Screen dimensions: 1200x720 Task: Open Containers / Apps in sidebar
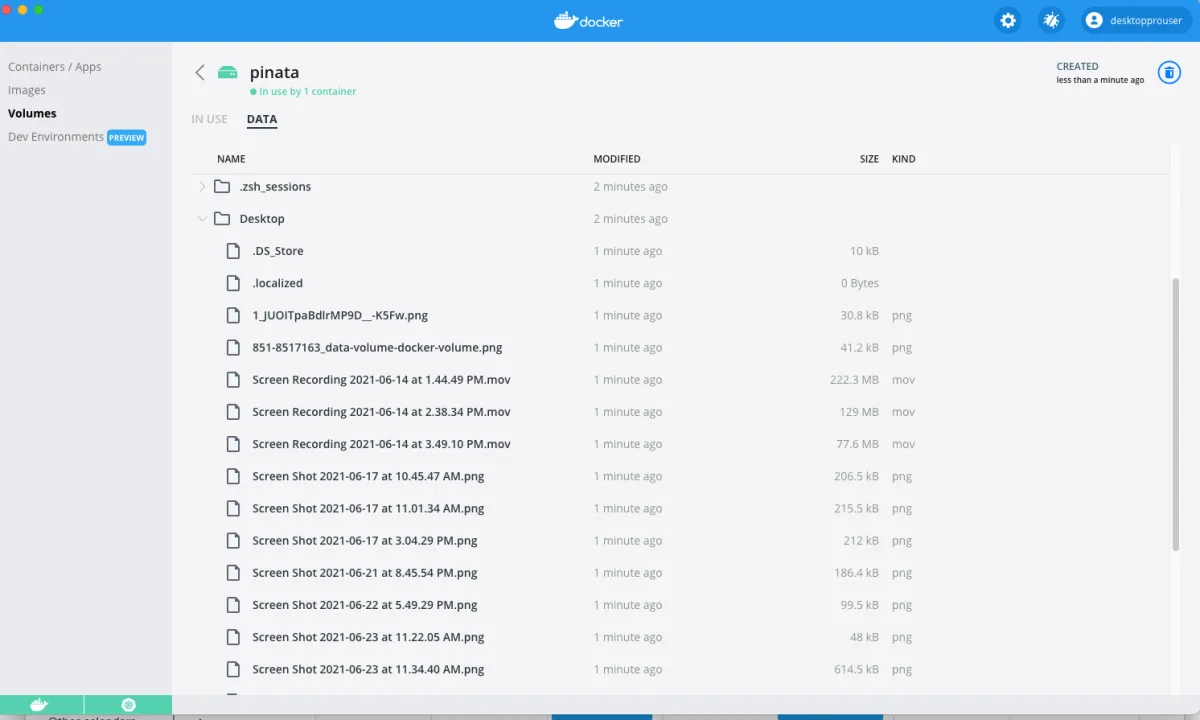click(x=55, y=67)
